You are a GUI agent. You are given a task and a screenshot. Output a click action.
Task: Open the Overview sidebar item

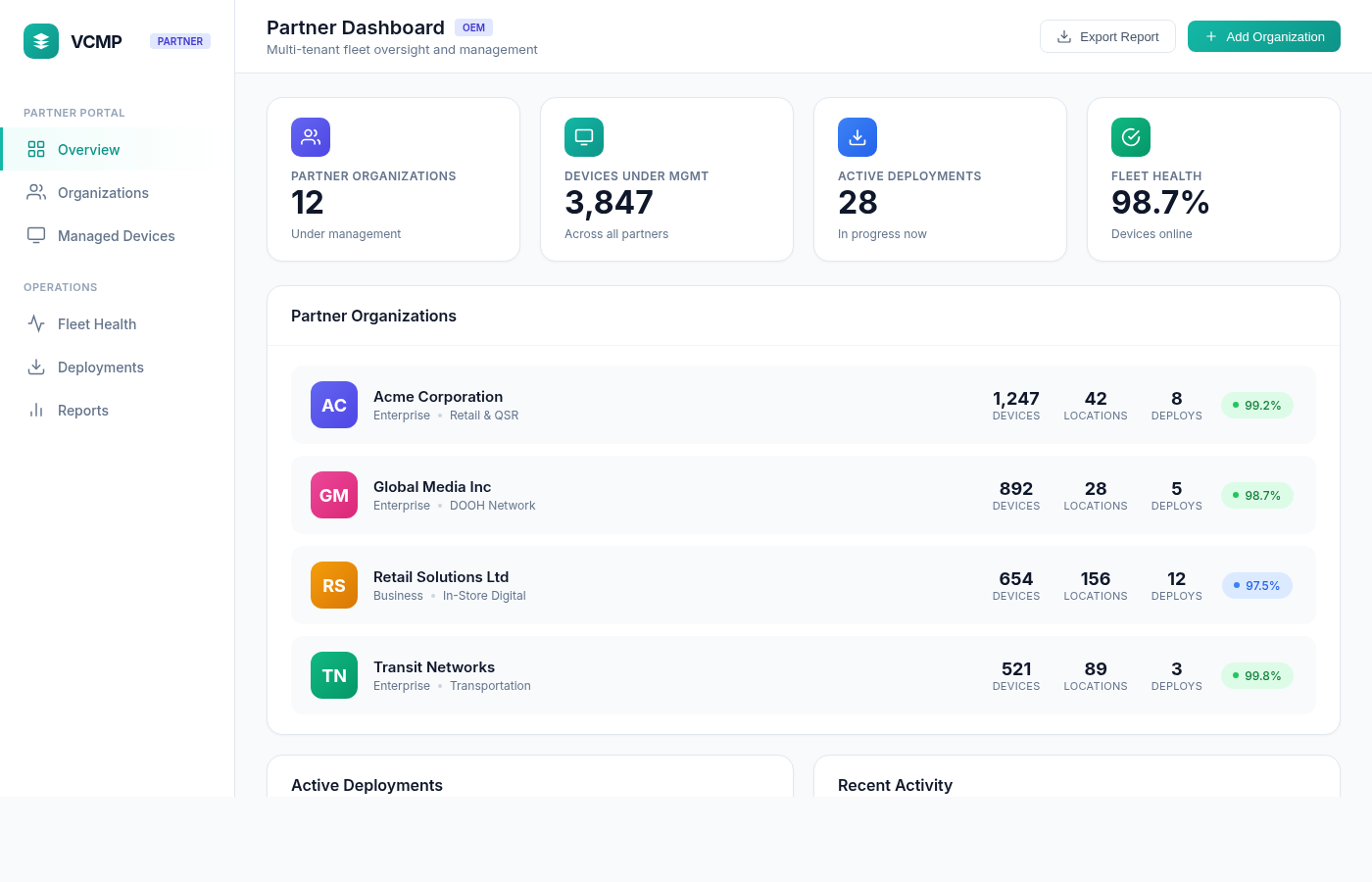[88, 150]
